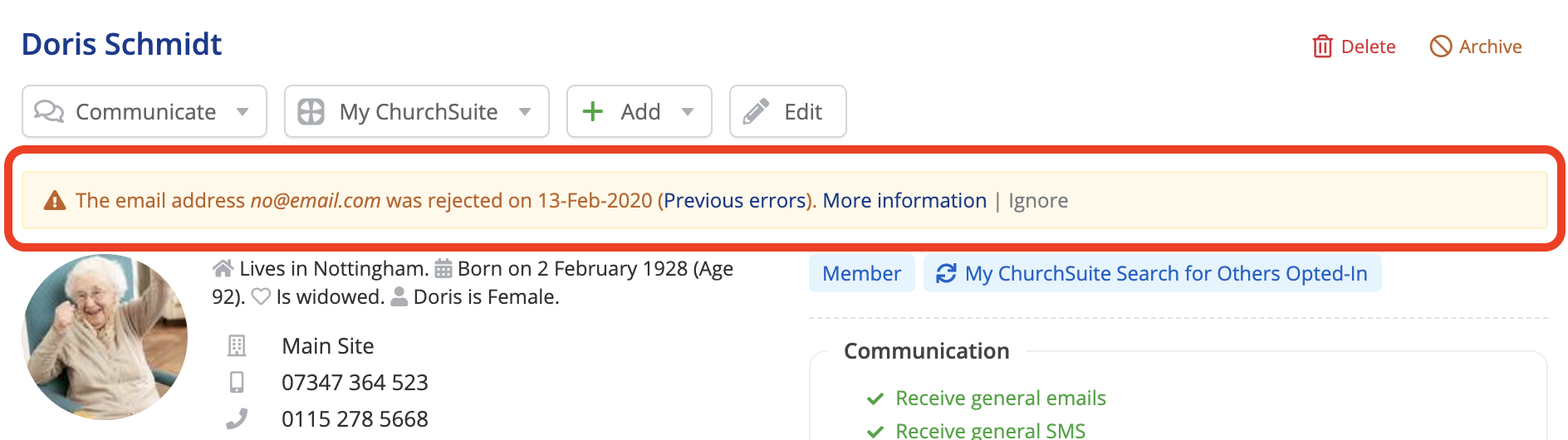Click the green plus Add icon
Image resolution: width=1568 pixels, height=440 pixels.
(x=592, y=111)
